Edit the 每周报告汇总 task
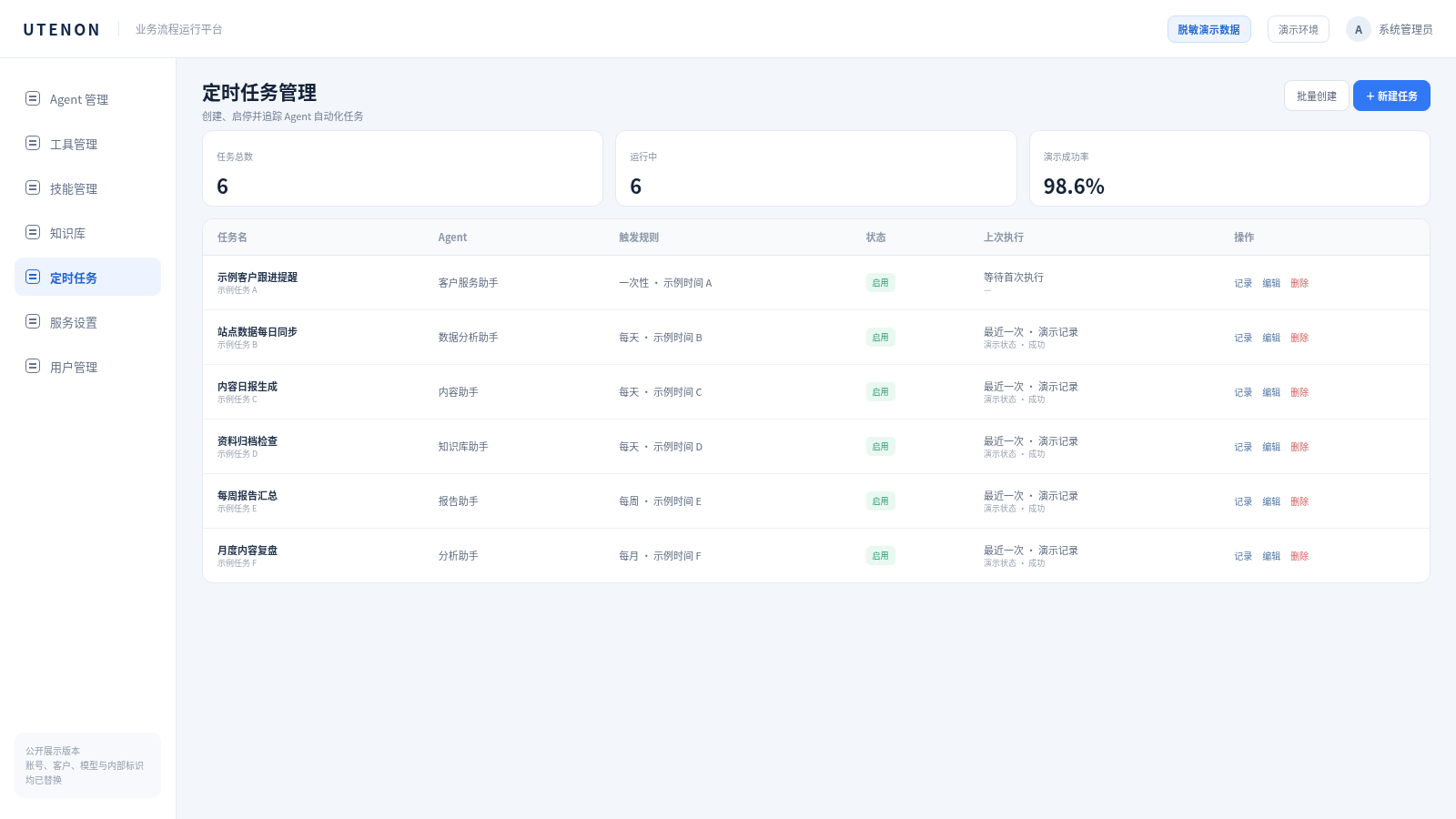 pyautogui.click(x=1271, y=501)
